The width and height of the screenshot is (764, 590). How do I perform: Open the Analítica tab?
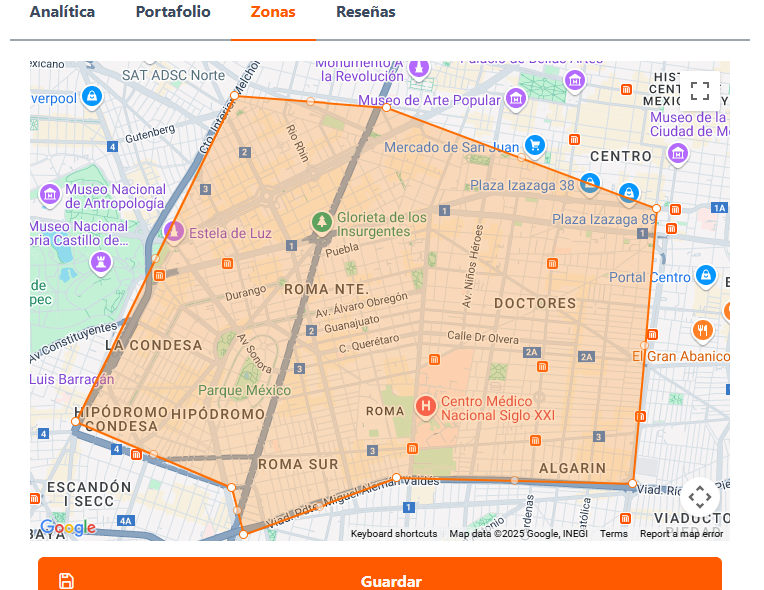point(62,12)
